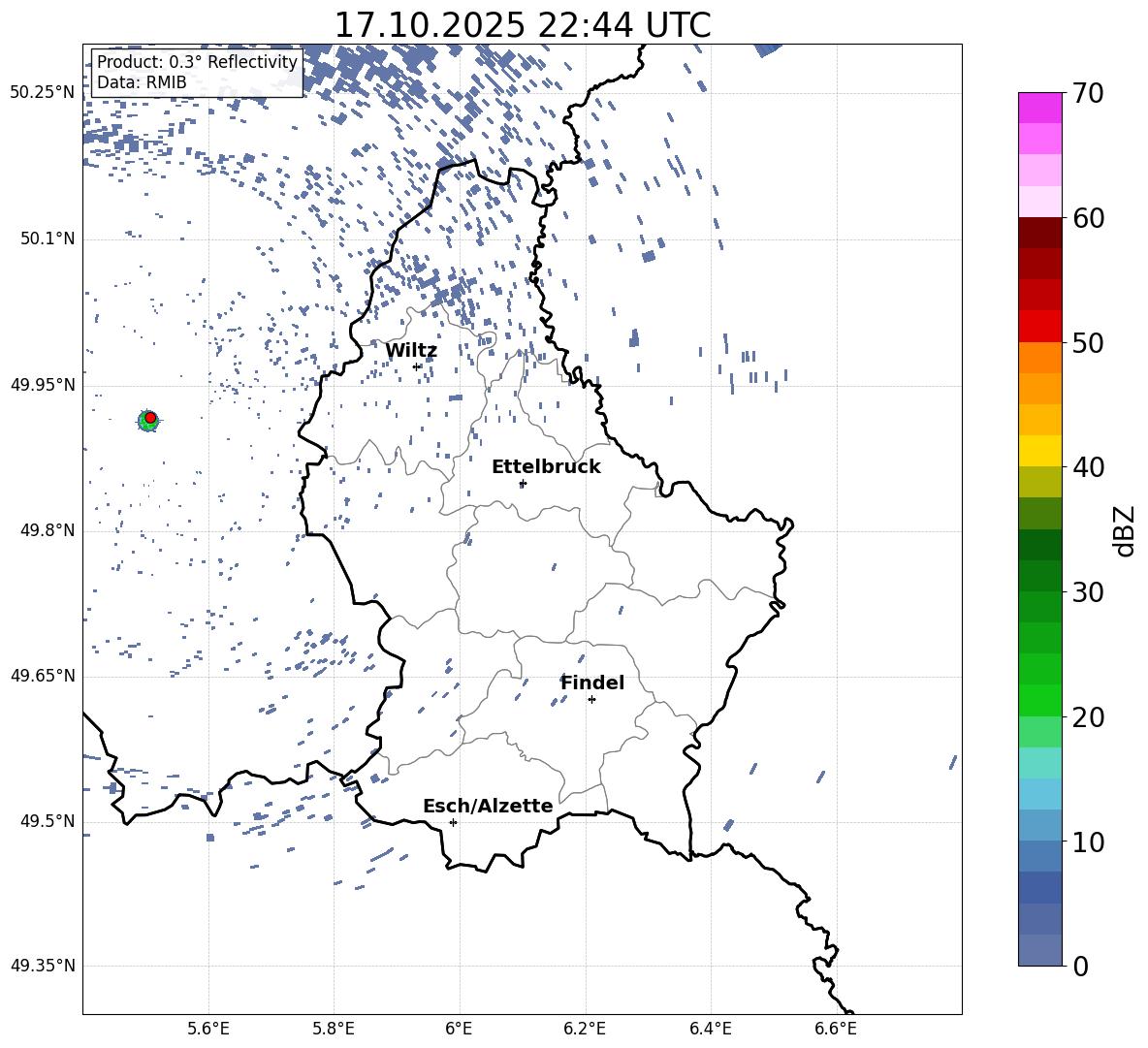Click the 49.65°N latitude label
Image resolution: width=1148 pixels, height=1048 pixels.
click(x=43, y=675)
